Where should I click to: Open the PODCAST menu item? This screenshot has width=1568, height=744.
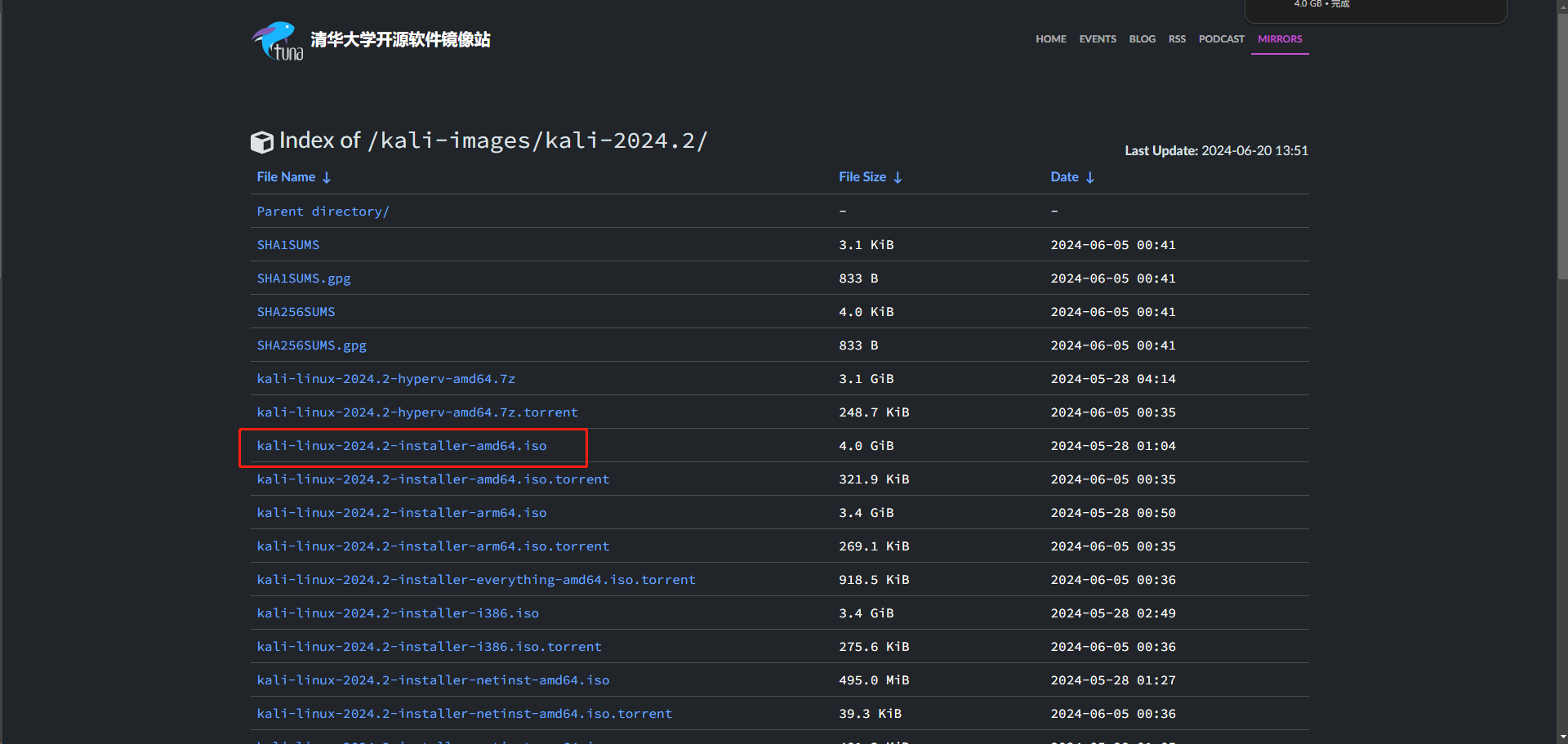[1222, 39]
